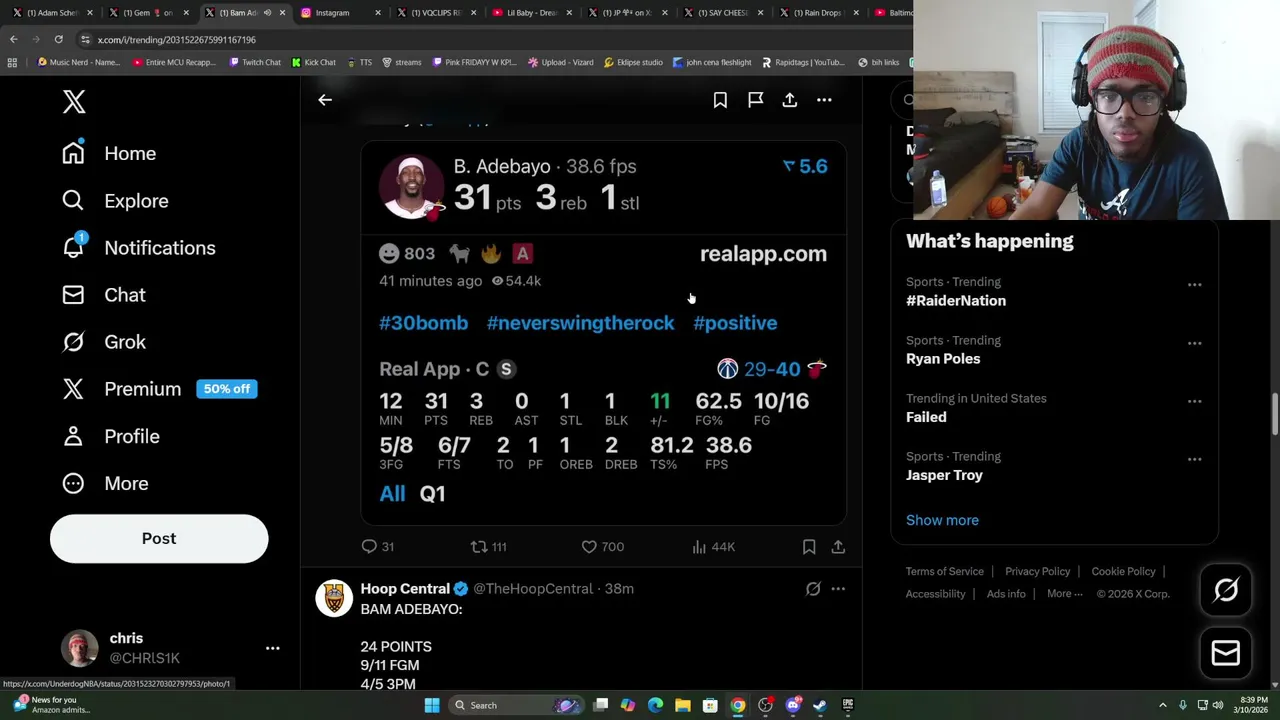This screenshot has width=1280, height=720.
Task: Open the floating Grok button
Action: tap(1225, 591)
